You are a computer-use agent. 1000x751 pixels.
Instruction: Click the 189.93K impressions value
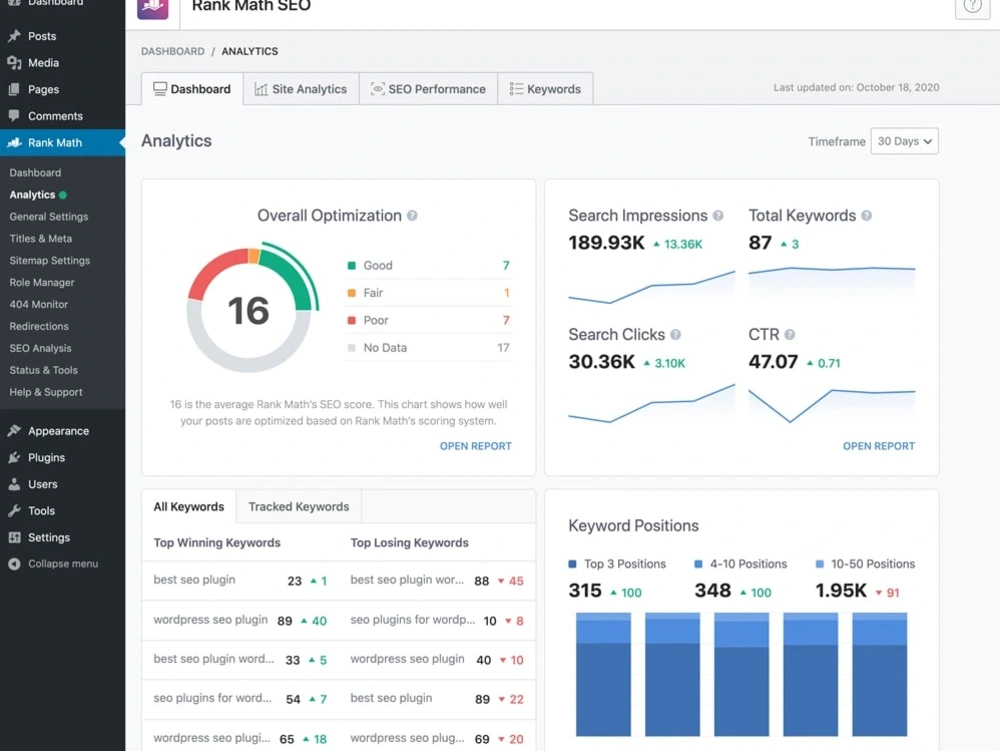[x=607, y=243]
